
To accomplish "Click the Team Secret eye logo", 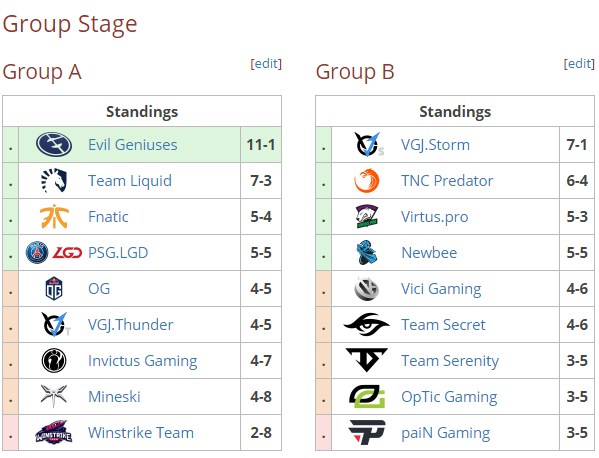I will pyautogui.click(x=367, y=324).
